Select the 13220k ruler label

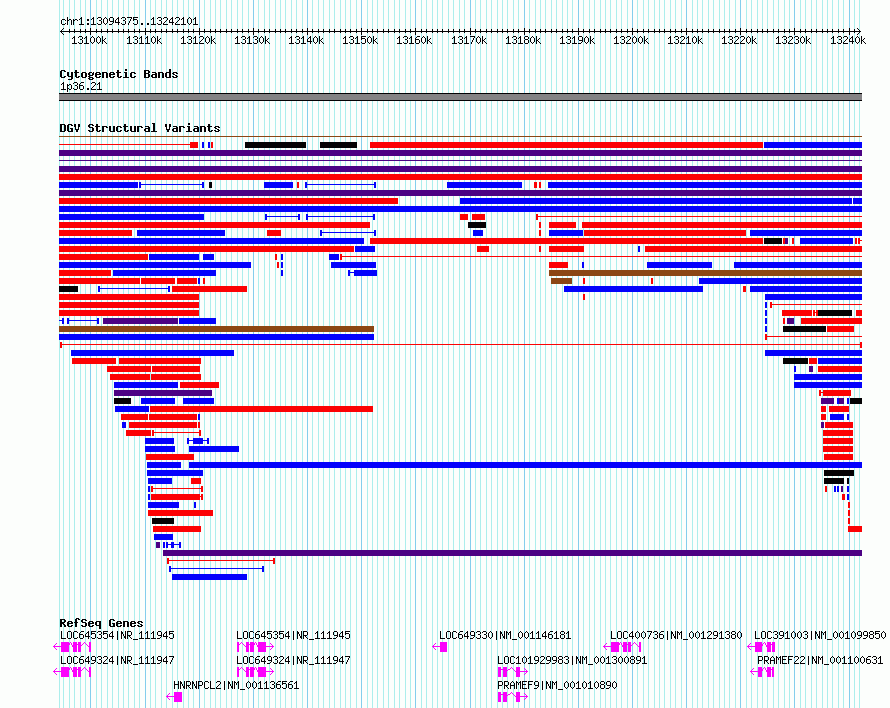[738, 40]
